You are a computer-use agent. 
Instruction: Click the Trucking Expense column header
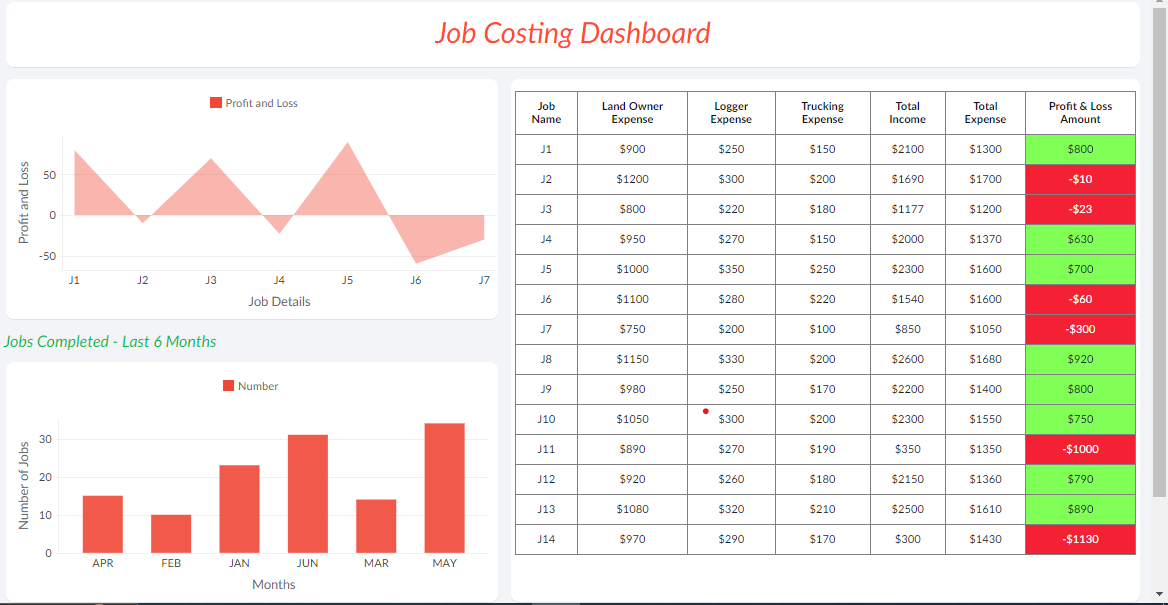822,113
